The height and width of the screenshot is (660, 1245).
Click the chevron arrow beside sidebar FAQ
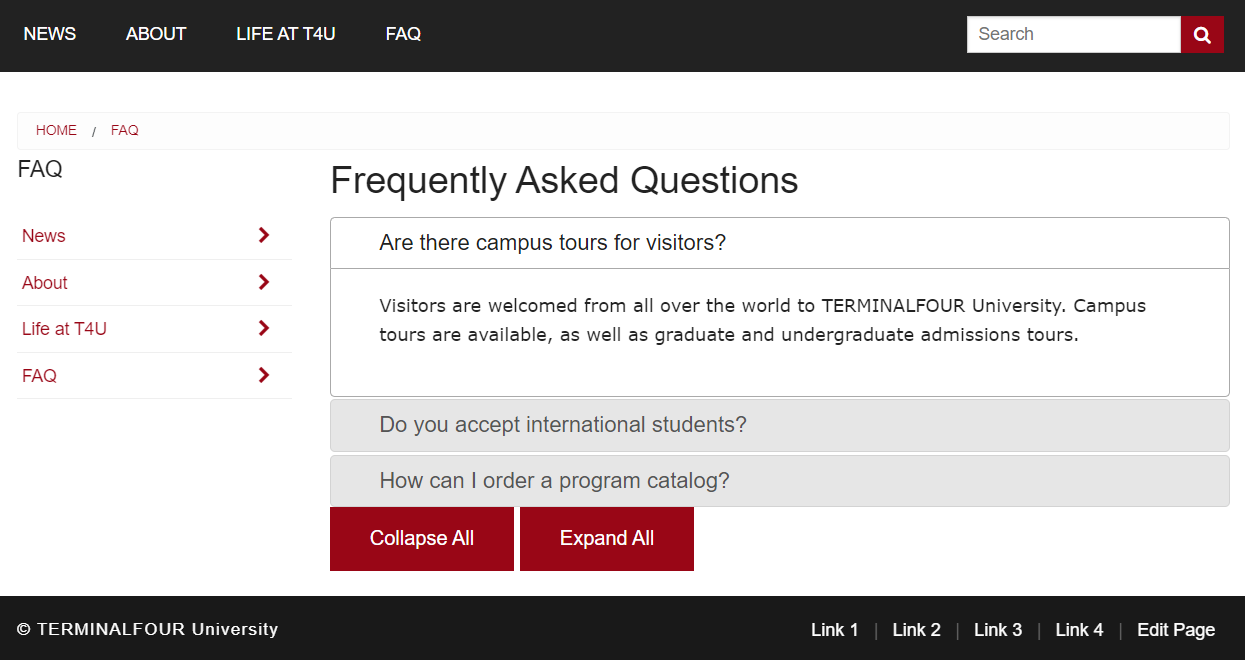264,375
